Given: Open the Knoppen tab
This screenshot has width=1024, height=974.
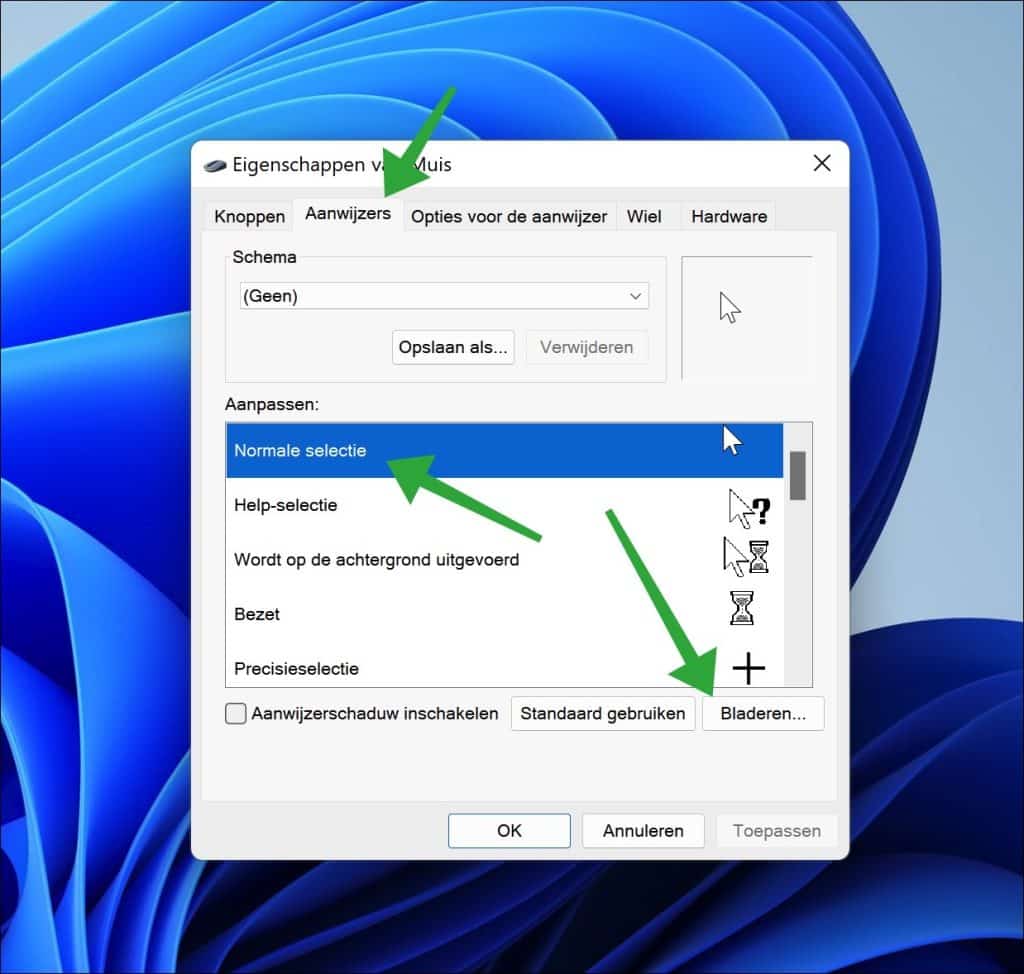Looking at the screenshot, I should tap(248, 215).
